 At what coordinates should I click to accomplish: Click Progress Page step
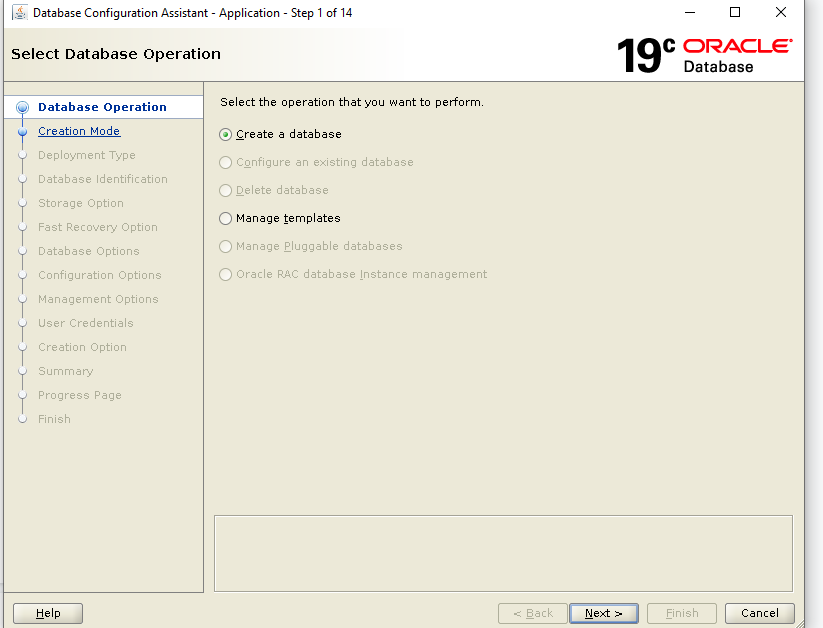tap(80, 395)
